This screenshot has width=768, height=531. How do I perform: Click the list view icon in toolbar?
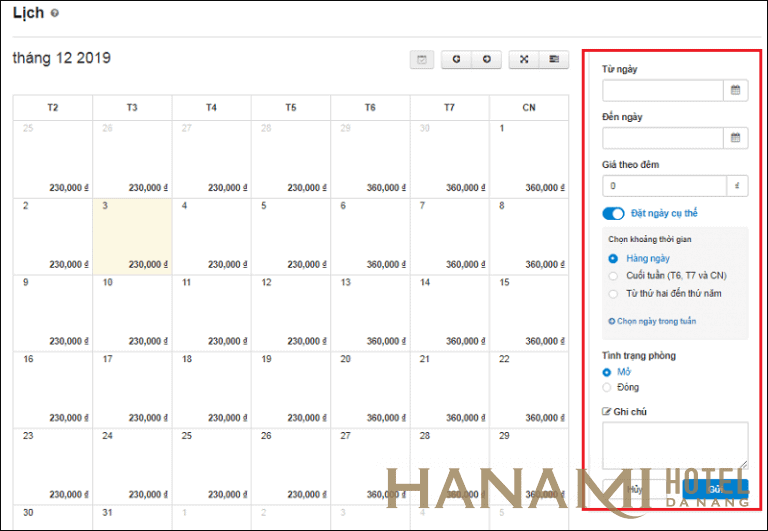(x=553, y=60)
